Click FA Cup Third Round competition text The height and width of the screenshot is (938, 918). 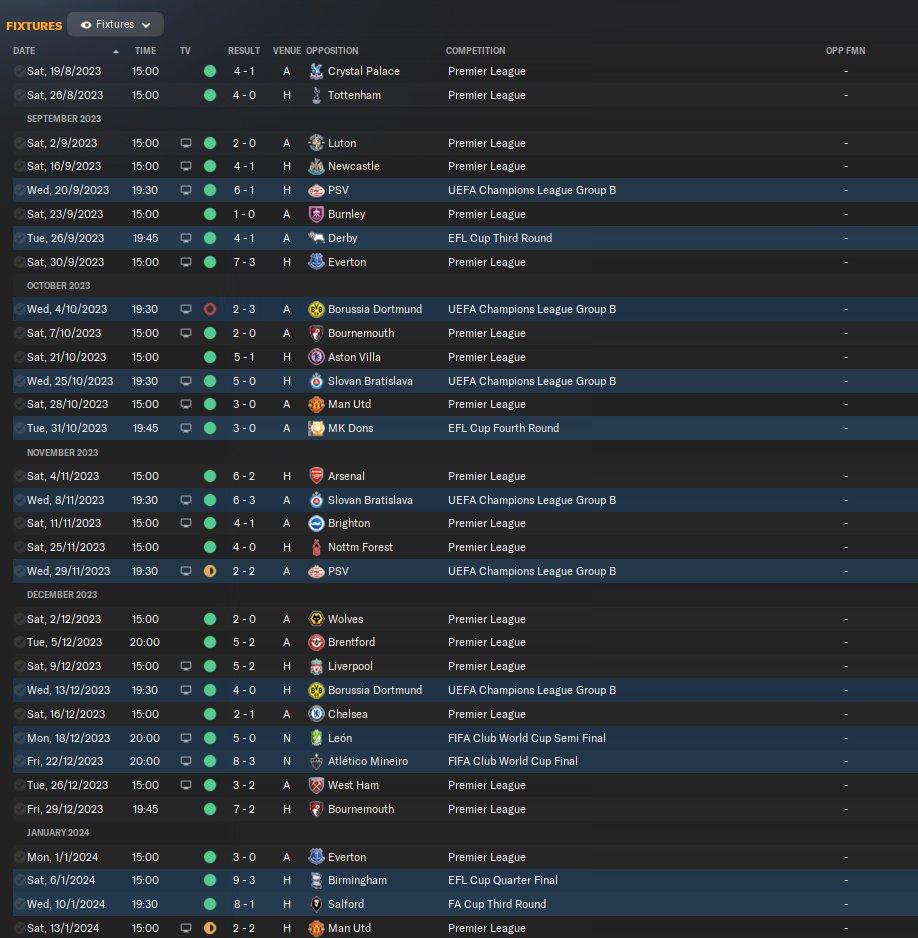[497, 904]
